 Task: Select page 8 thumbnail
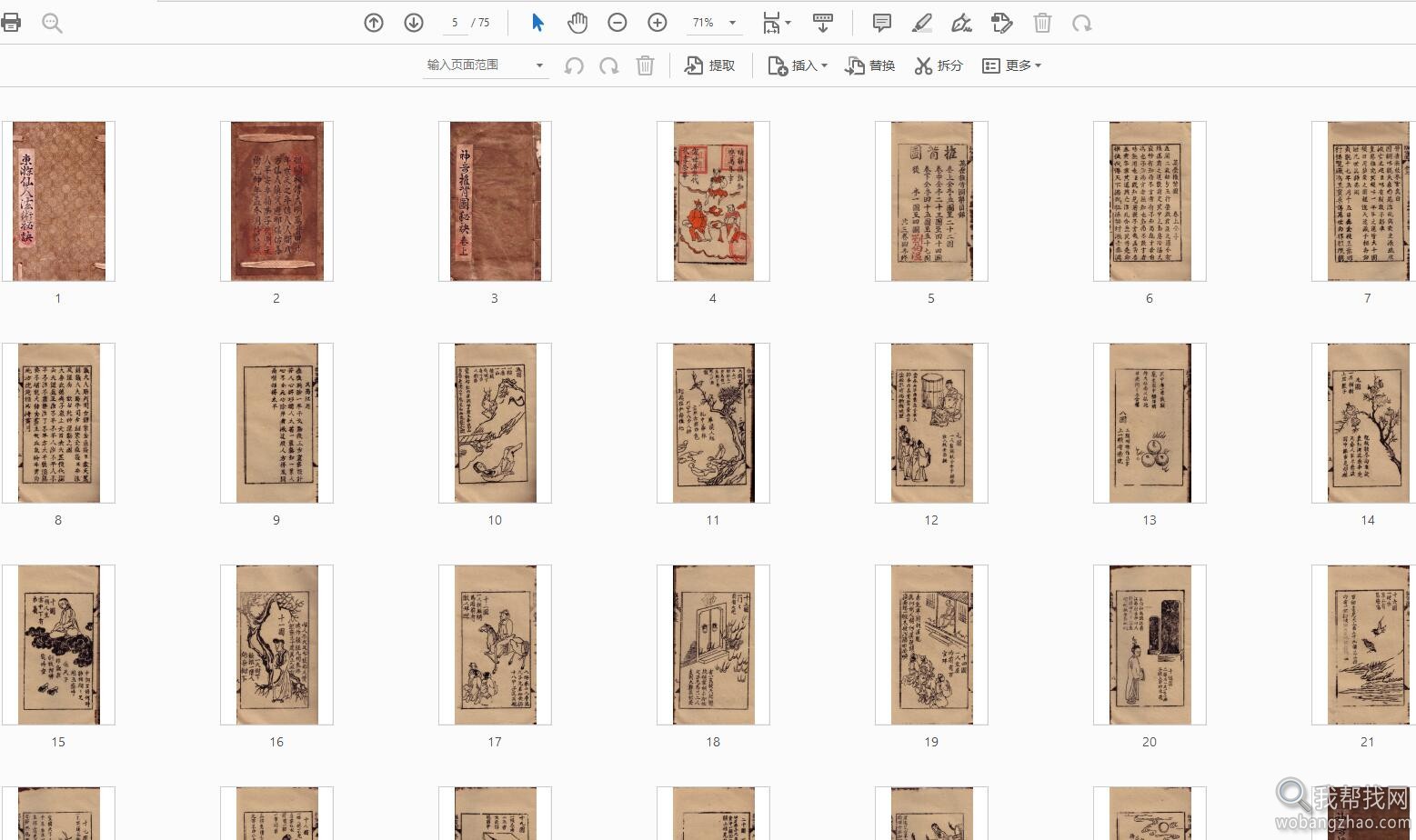click(x=58, y=423)
